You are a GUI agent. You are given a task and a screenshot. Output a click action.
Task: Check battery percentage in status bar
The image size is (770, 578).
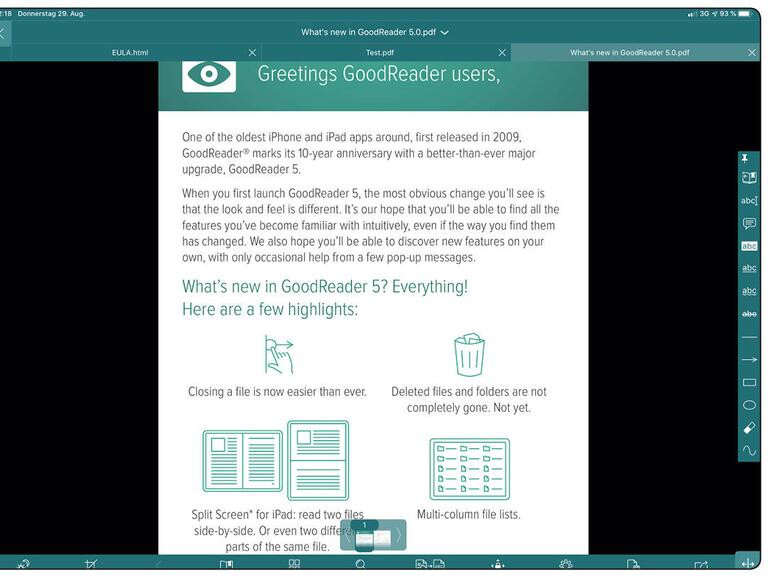point(728,14)
